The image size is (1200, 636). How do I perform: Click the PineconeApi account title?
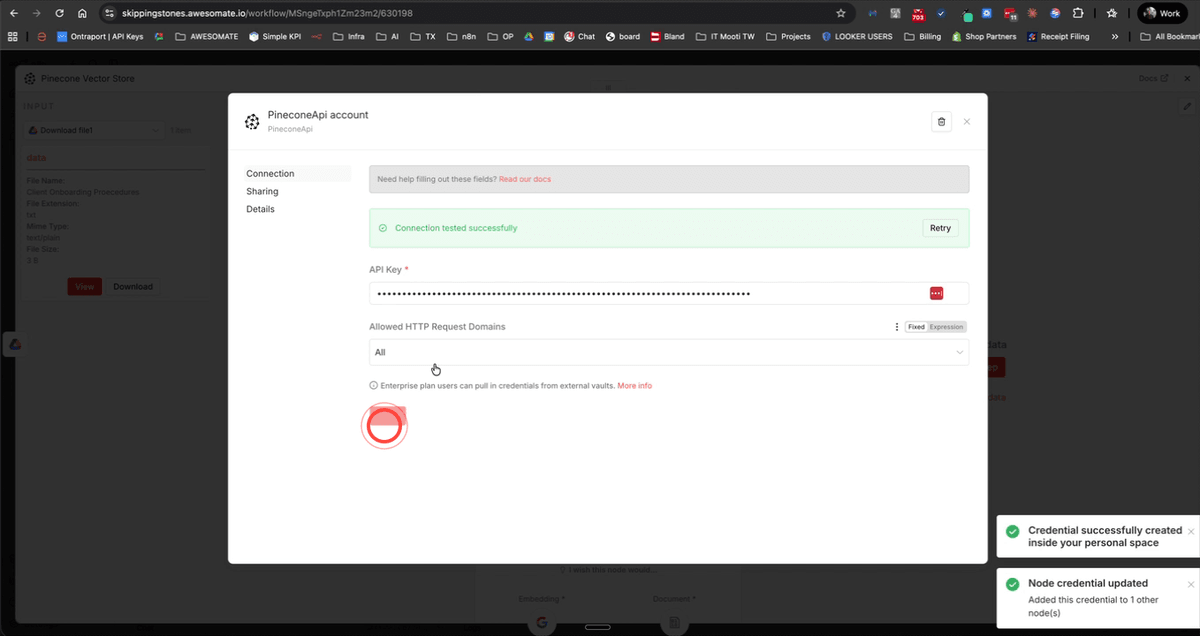318,115
